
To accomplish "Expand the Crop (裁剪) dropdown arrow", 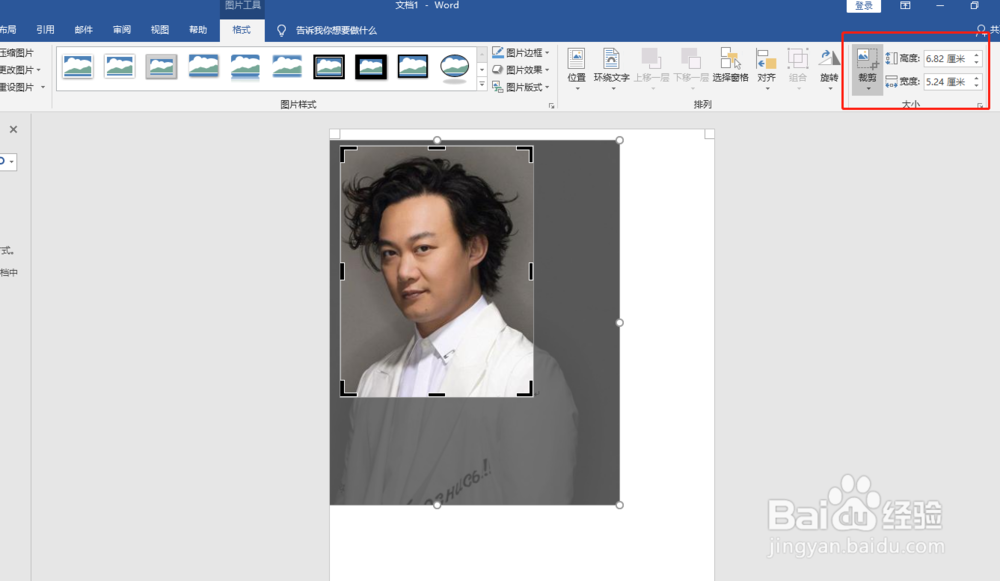I will pyautogui.click(x=868, y=89).
